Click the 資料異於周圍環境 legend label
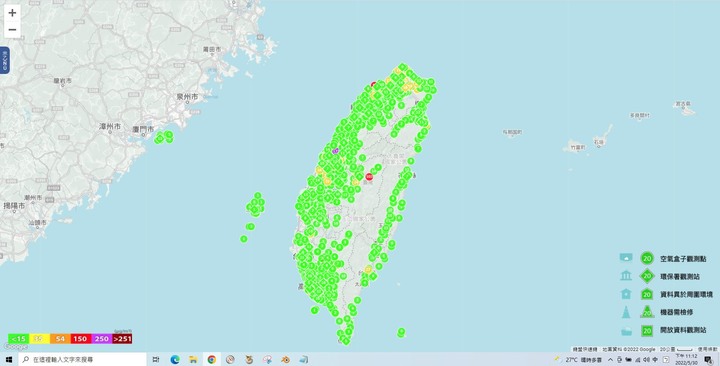 coord(686,294)
